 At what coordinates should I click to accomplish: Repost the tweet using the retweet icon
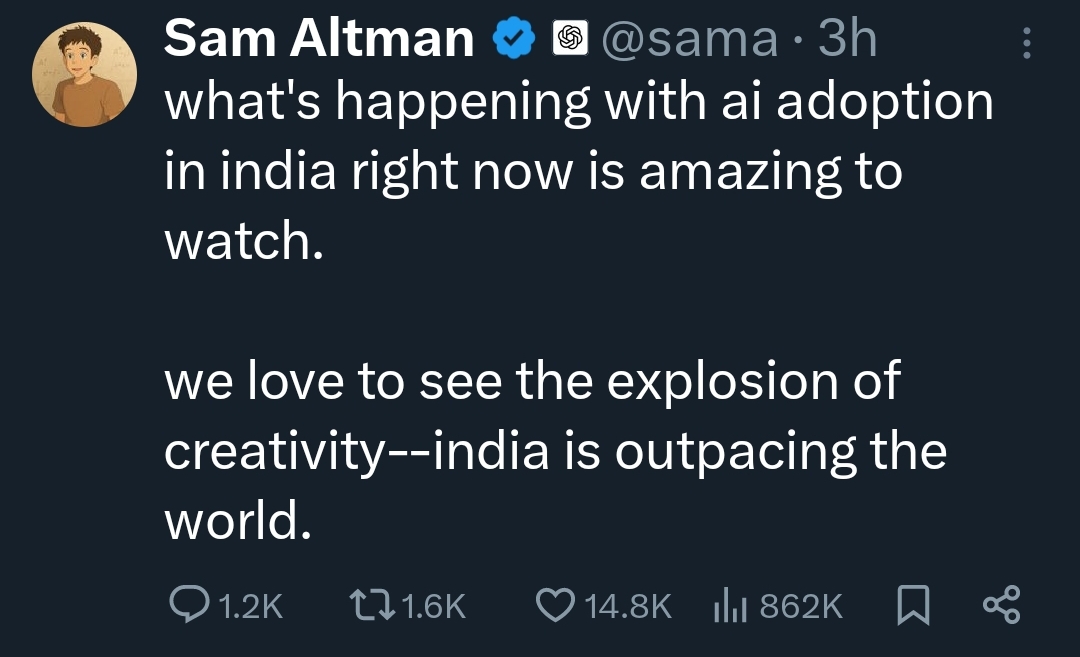click(x=372, y=604)
